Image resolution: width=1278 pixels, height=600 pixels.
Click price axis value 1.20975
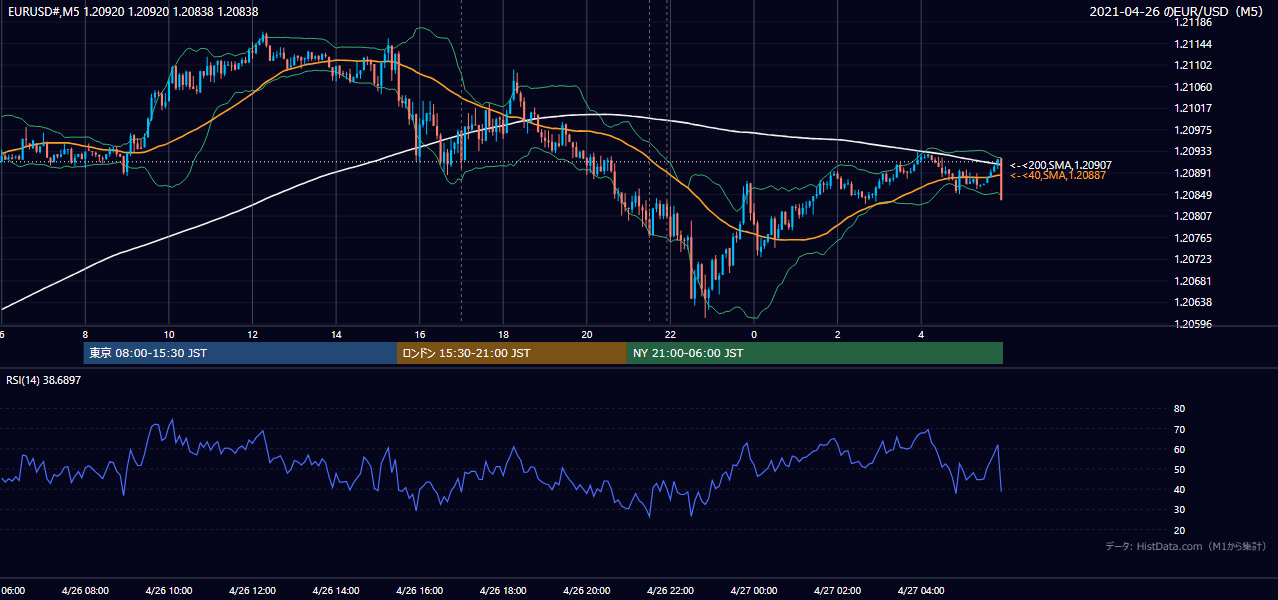tap(1194, 130)
